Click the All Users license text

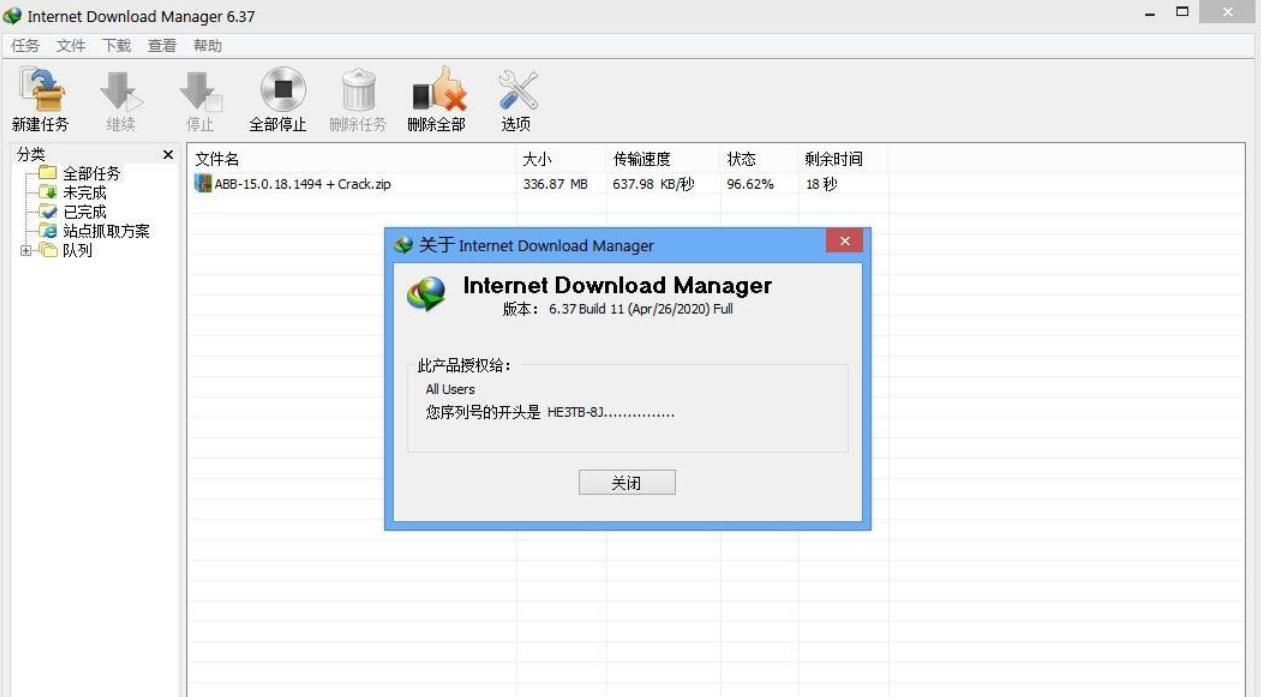click(x=450, y=389)
